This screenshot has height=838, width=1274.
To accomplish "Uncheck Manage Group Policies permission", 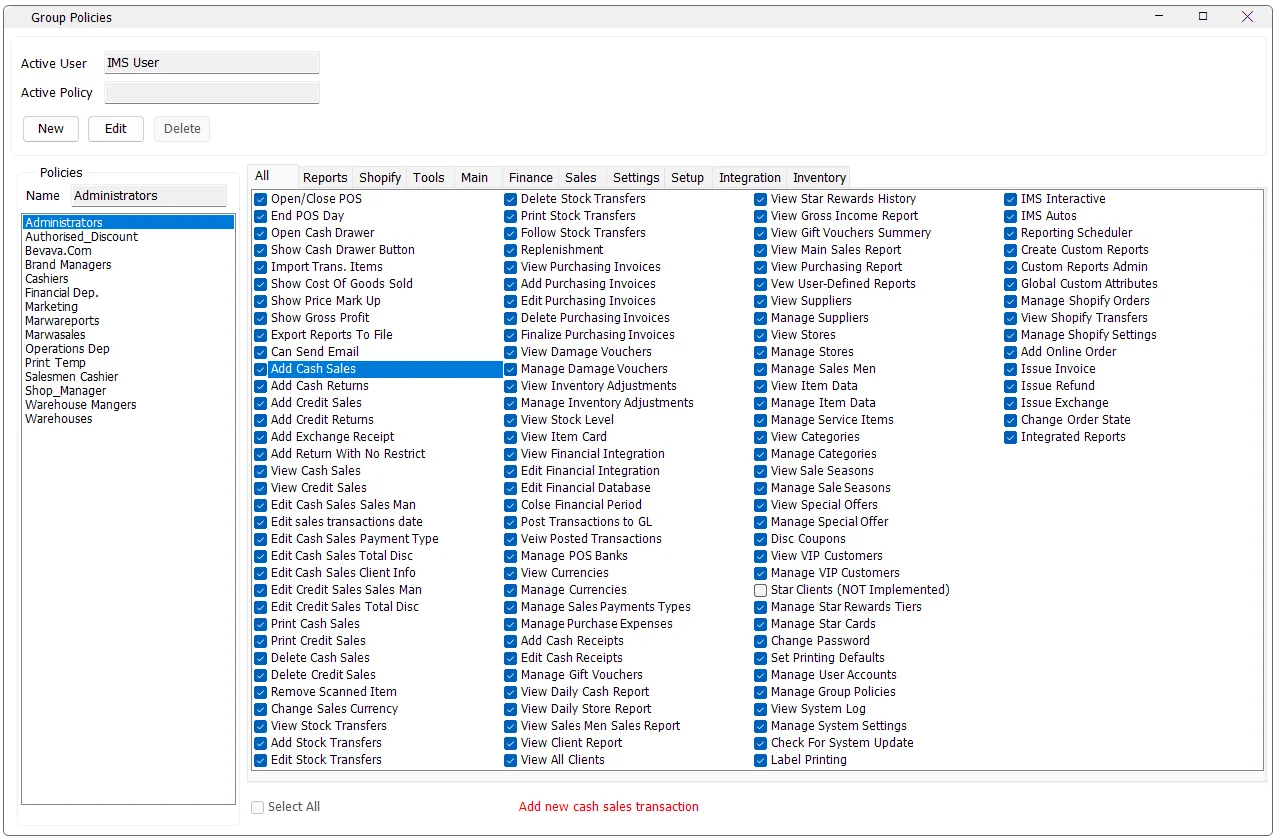I will point(761,692).
